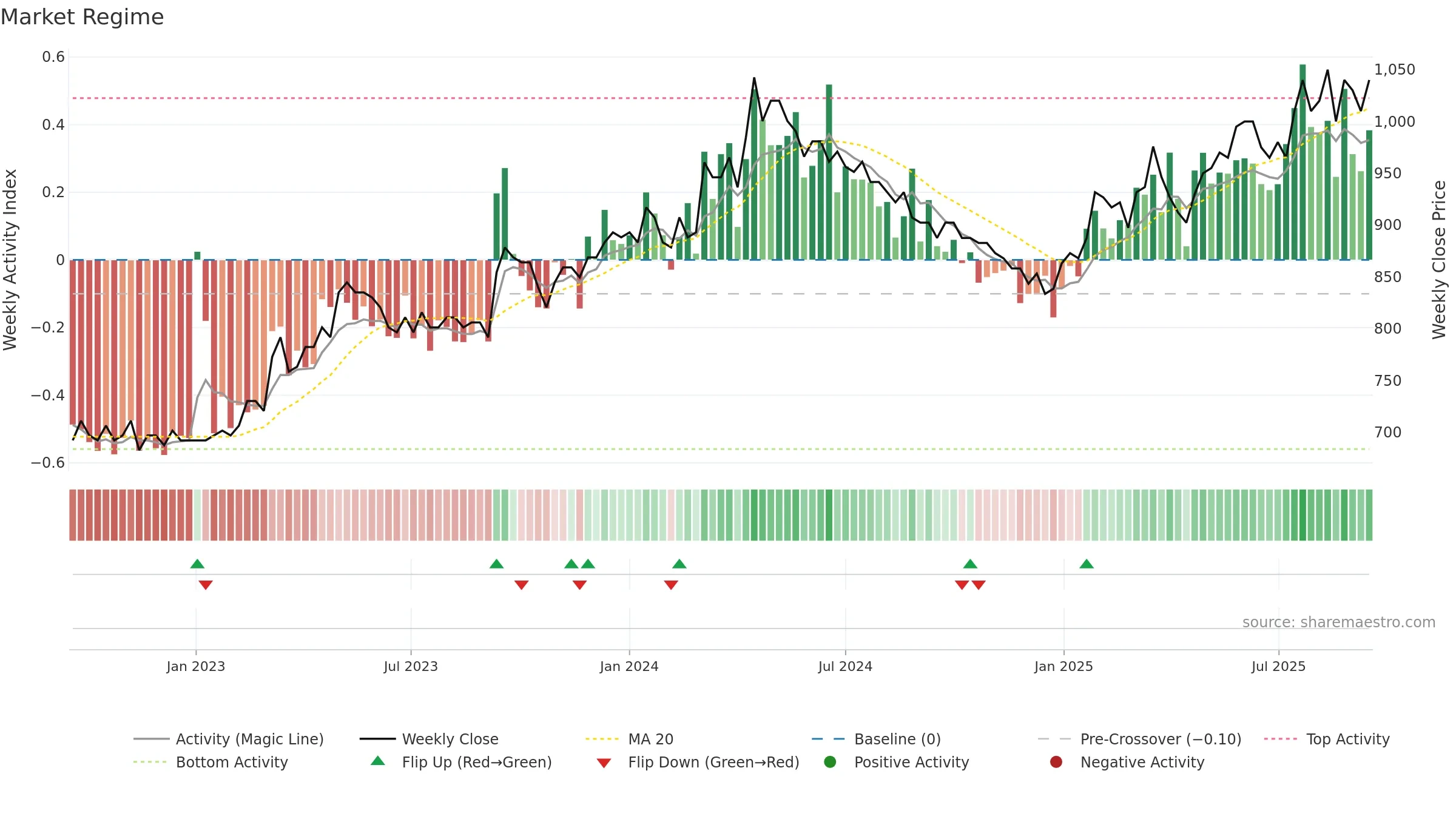Select the green Flip Up triangle in October 2024

click(x=970, y=564)
